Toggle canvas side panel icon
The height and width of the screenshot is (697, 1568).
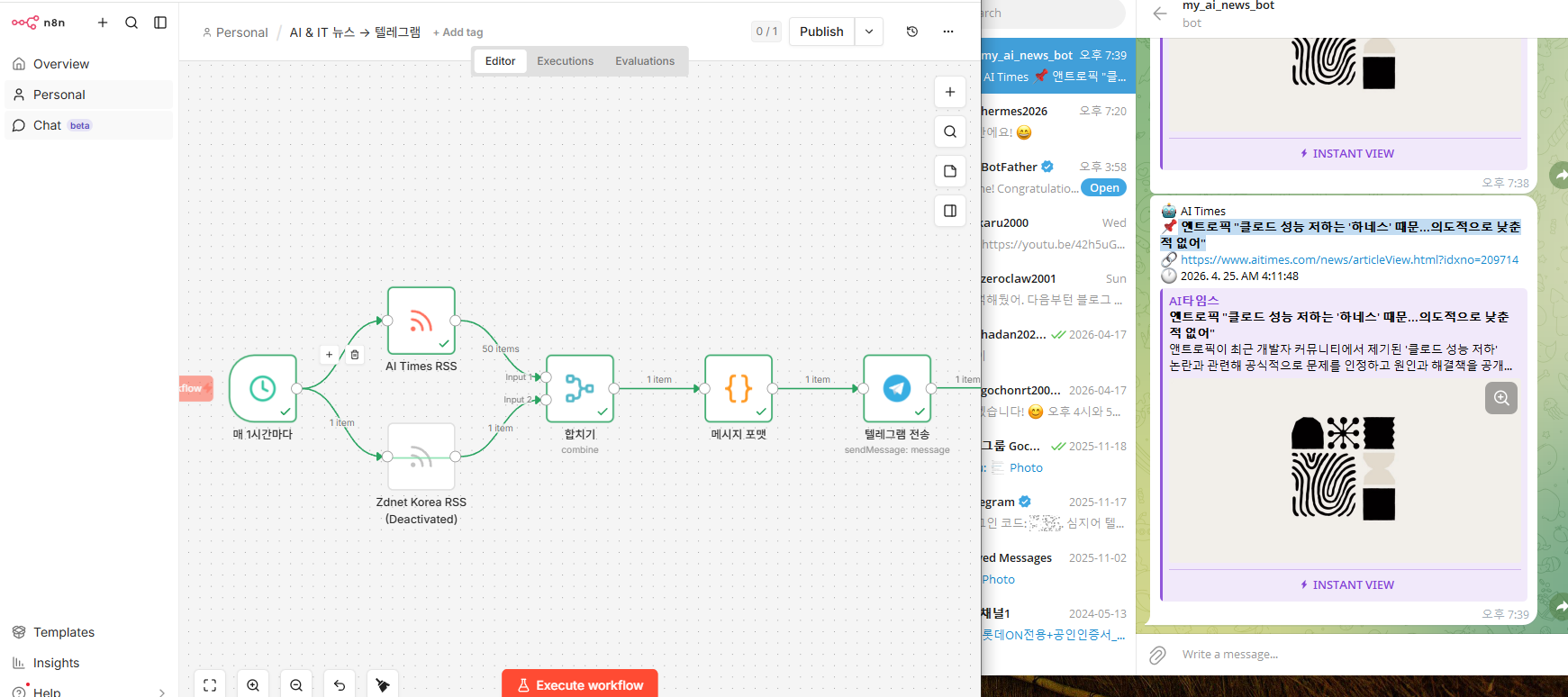(950, 211)
